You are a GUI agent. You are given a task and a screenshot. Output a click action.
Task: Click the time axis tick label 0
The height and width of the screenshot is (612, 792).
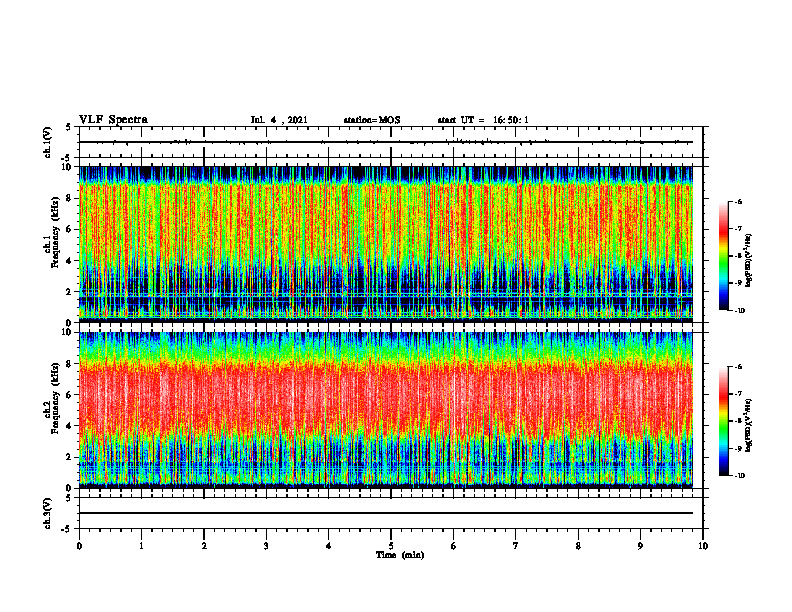(x=79, y=546)
